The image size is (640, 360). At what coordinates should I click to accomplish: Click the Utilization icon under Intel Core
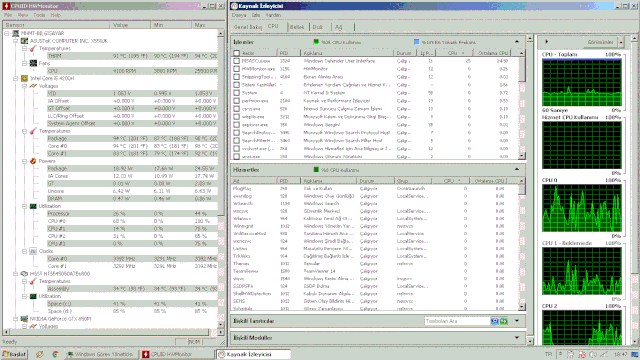33,206
